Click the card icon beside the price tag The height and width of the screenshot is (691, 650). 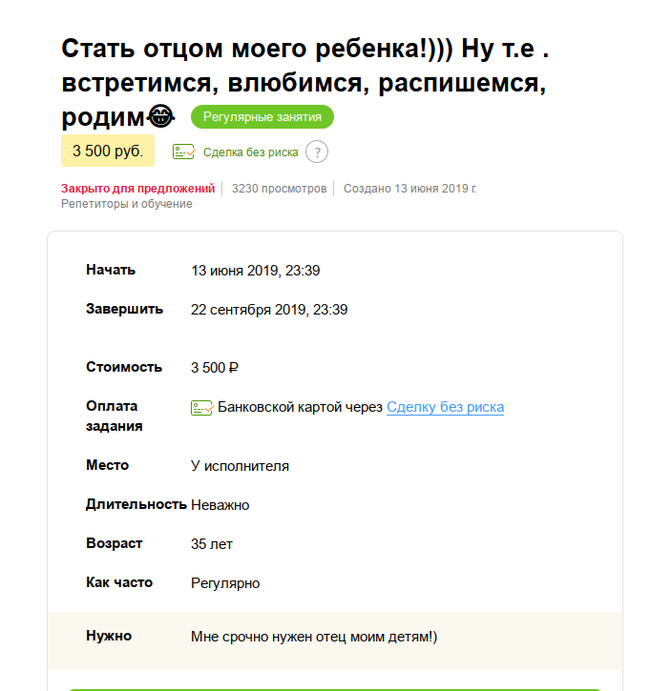point(183,152)
